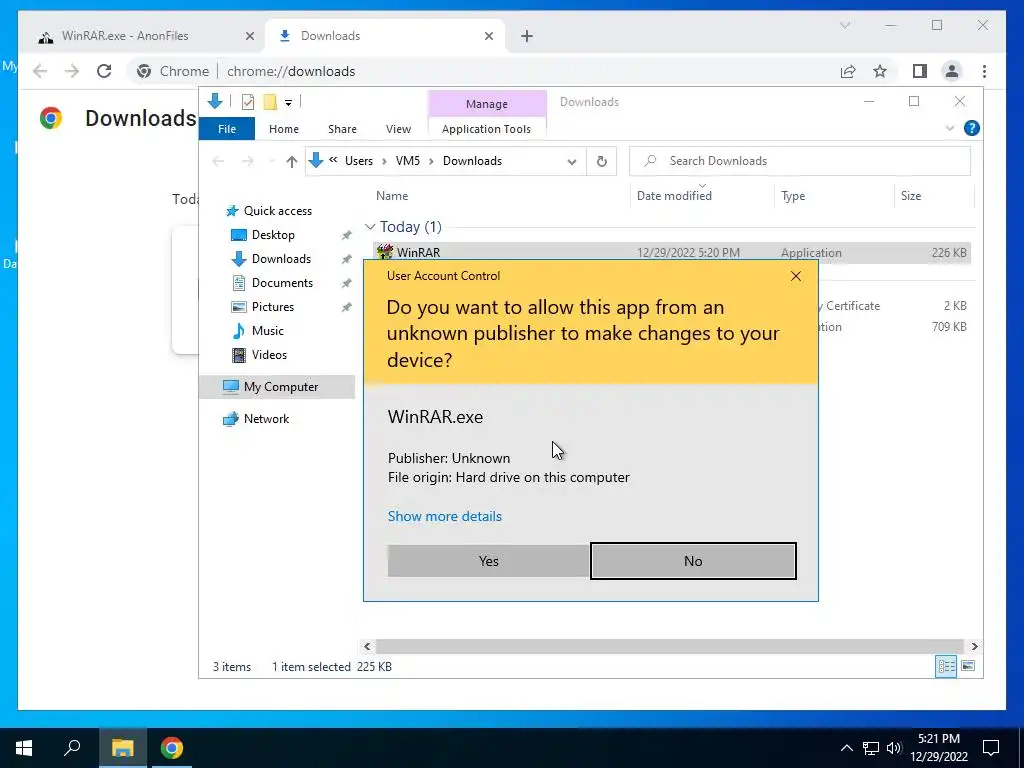Screen dimensions: 1024x768
Task: Click New Folder quick access toolbar icon
Action: [270, 101]
